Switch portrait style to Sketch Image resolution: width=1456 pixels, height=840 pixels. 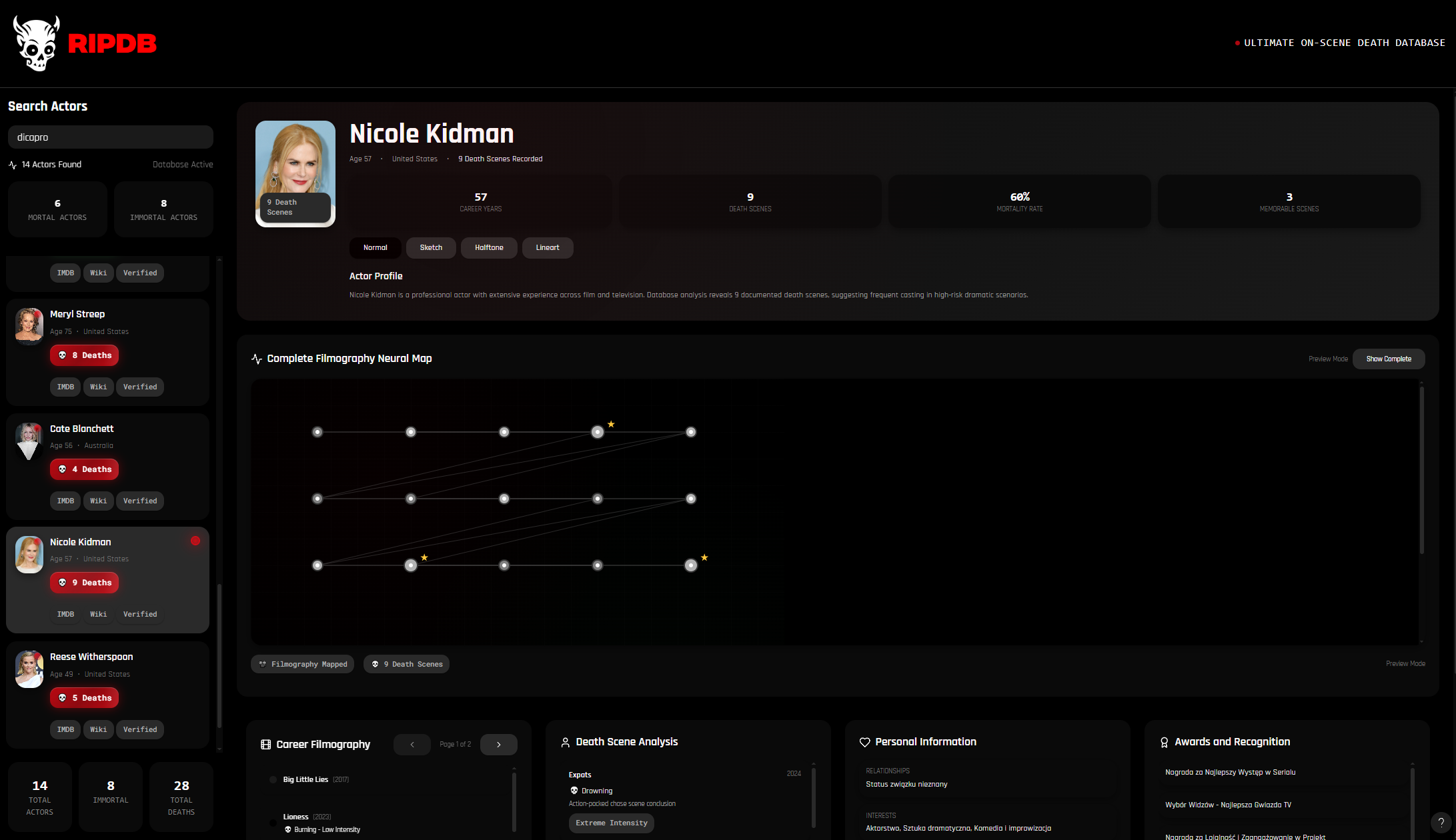tap(431, 247)
